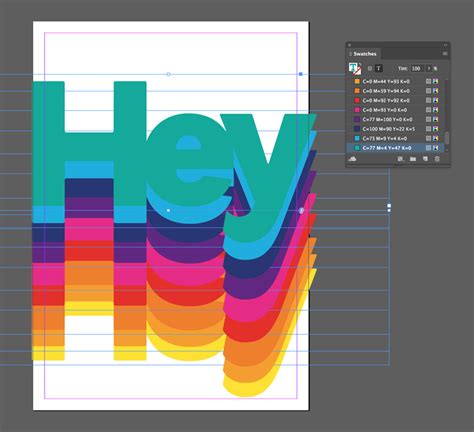Click Show swatch kinds menu button

tap(401, 159)
